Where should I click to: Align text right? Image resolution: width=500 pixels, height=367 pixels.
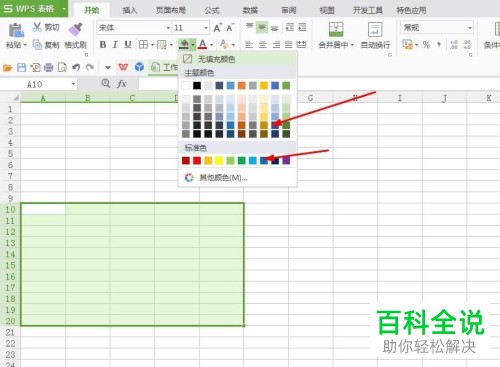tap(276, 44)
